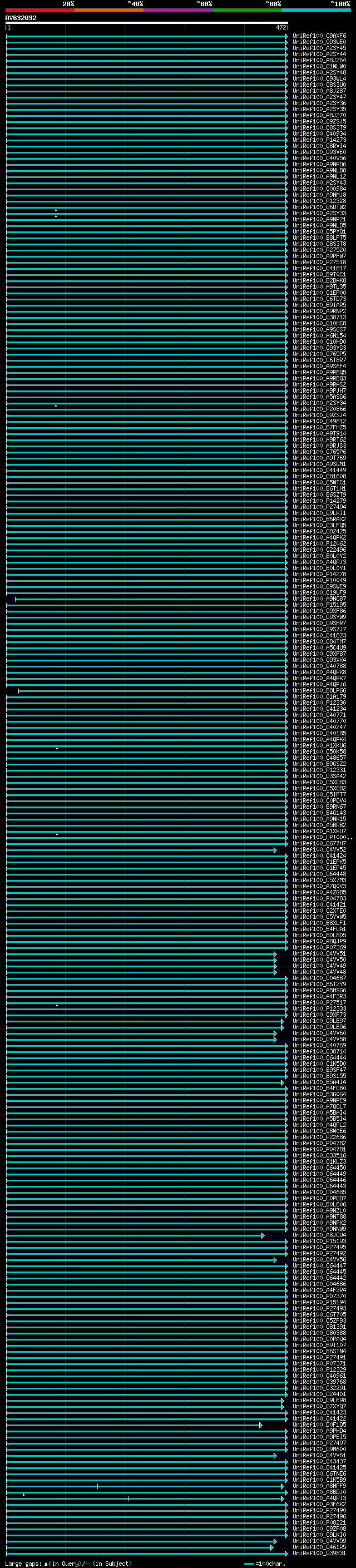Select label UniRef100_Q6DTW2
The image size is (356, 1568).
point(319,207)
